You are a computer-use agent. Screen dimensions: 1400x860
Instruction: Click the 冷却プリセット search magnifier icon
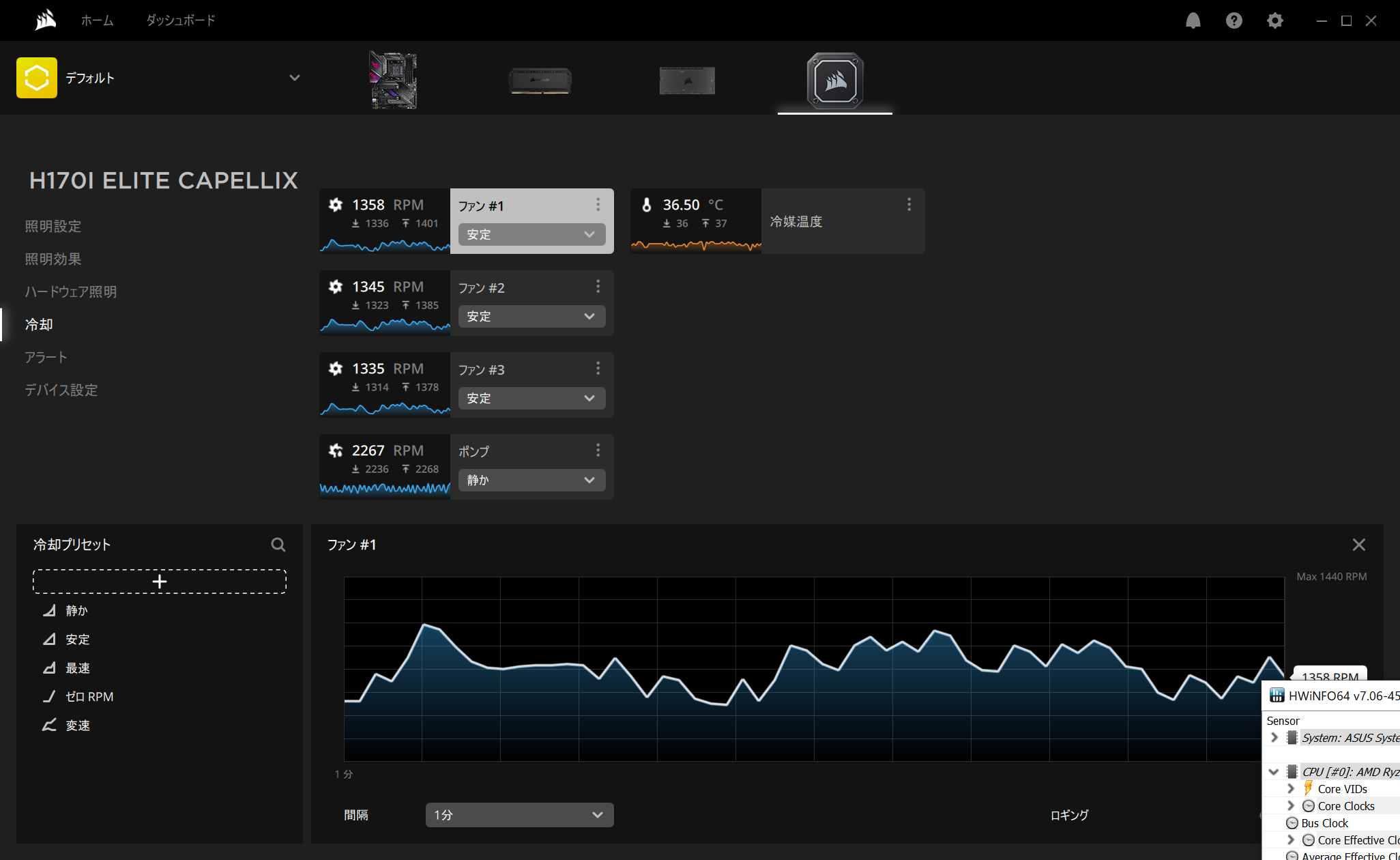(x=278, y=545)
